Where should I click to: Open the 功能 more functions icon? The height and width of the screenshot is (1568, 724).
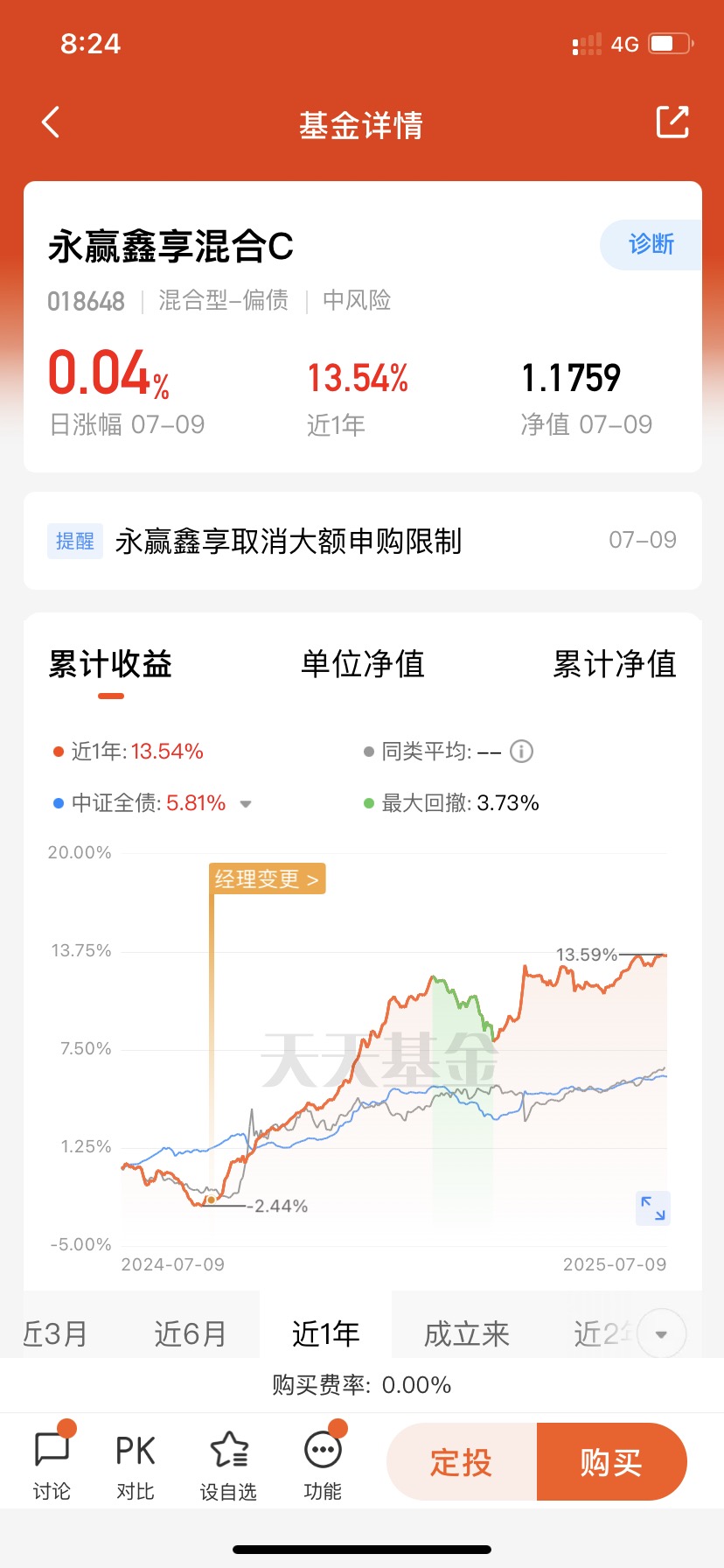(323, 1460)
